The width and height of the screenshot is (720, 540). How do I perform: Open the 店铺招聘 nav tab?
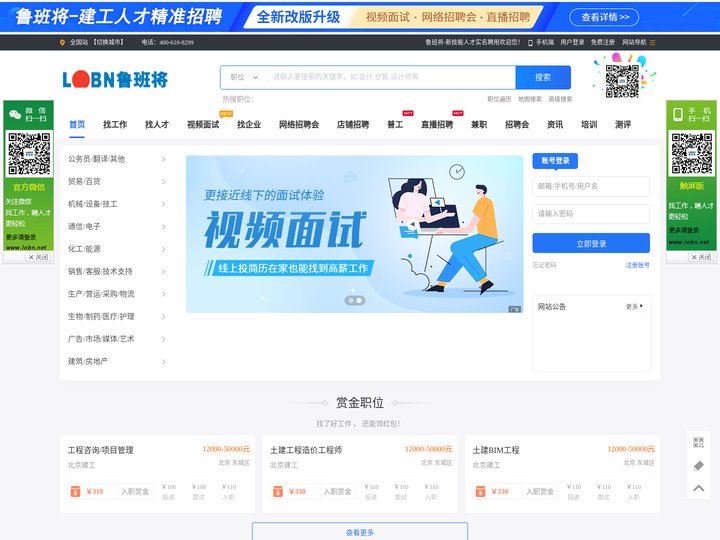pyautogui.click(x=353, y=124)
